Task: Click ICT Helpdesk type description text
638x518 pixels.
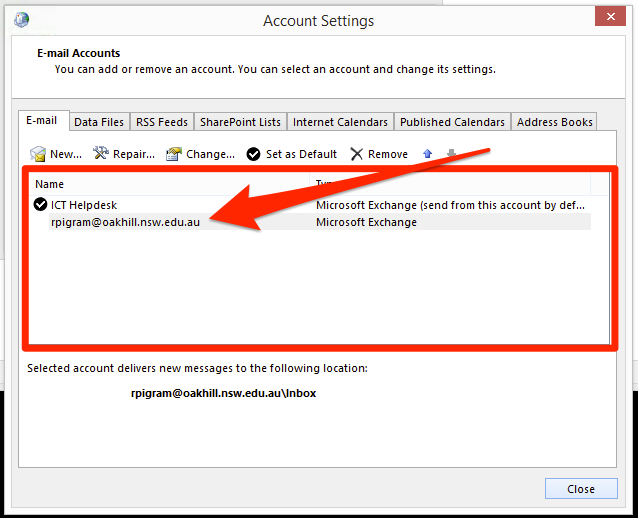Action: [450, 205]
